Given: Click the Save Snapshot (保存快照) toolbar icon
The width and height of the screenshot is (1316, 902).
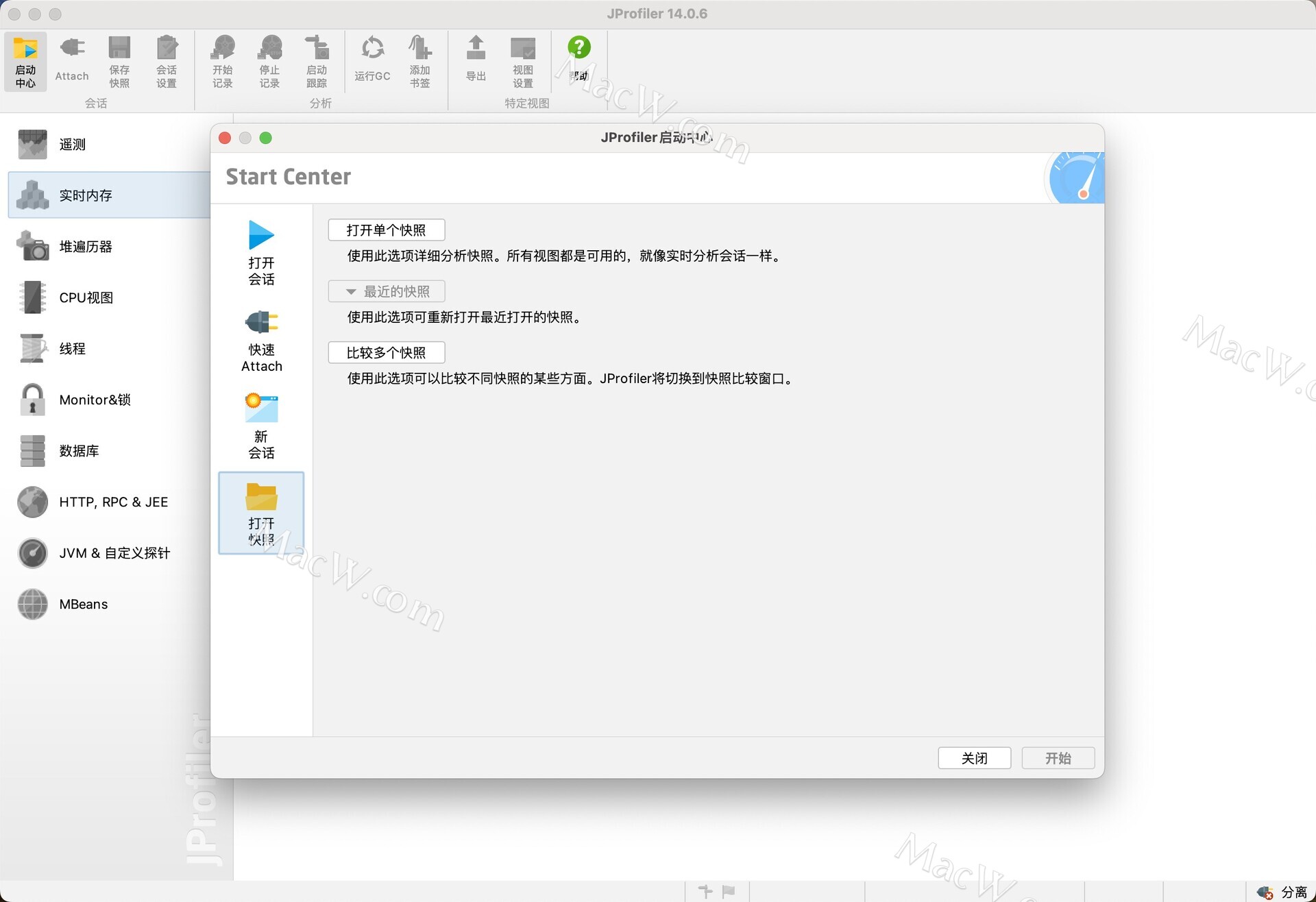Looking at the screenshot, I should 119,62.
